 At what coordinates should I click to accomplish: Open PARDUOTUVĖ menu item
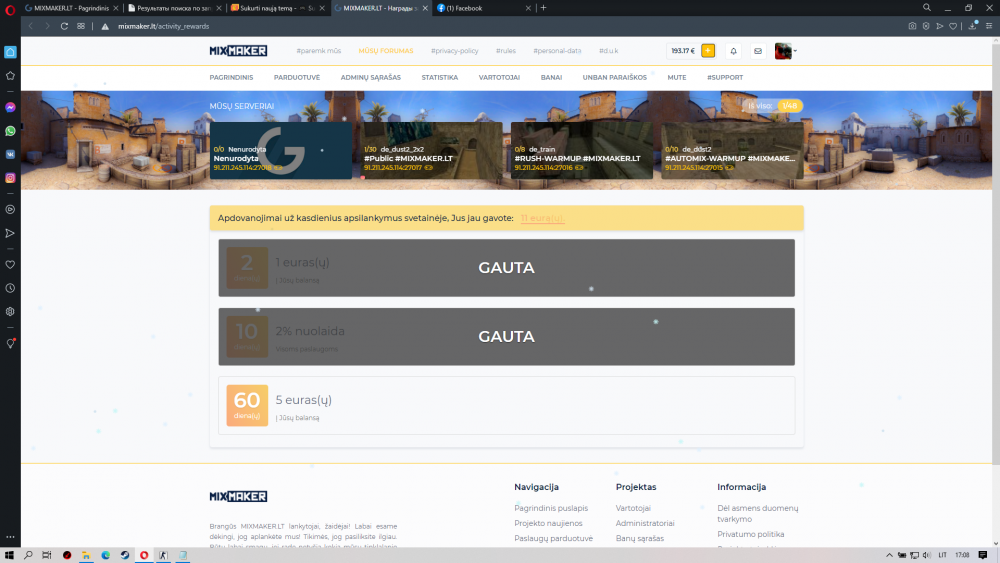tap(297, 78)
